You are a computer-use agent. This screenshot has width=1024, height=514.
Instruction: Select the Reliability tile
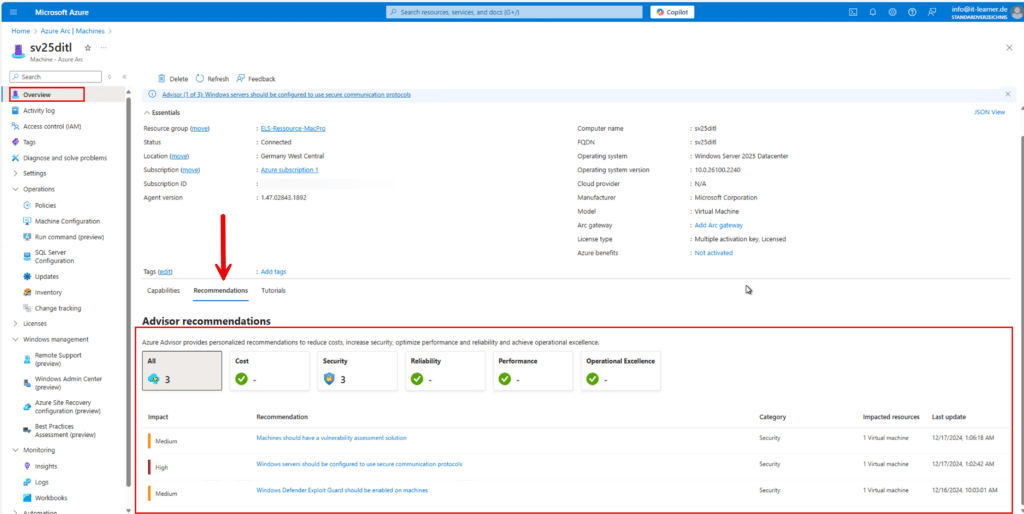[445, 370]
